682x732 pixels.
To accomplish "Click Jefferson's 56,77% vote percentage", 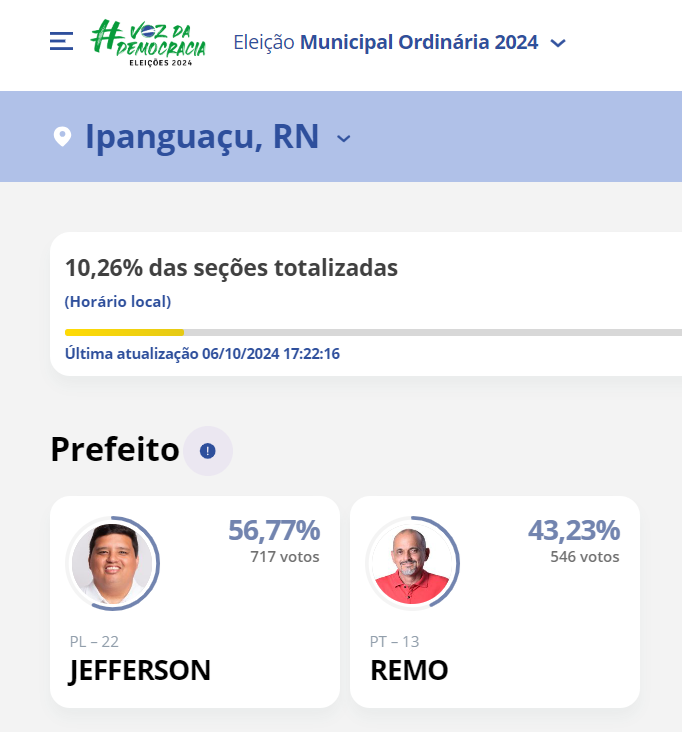I will [274, 530].
